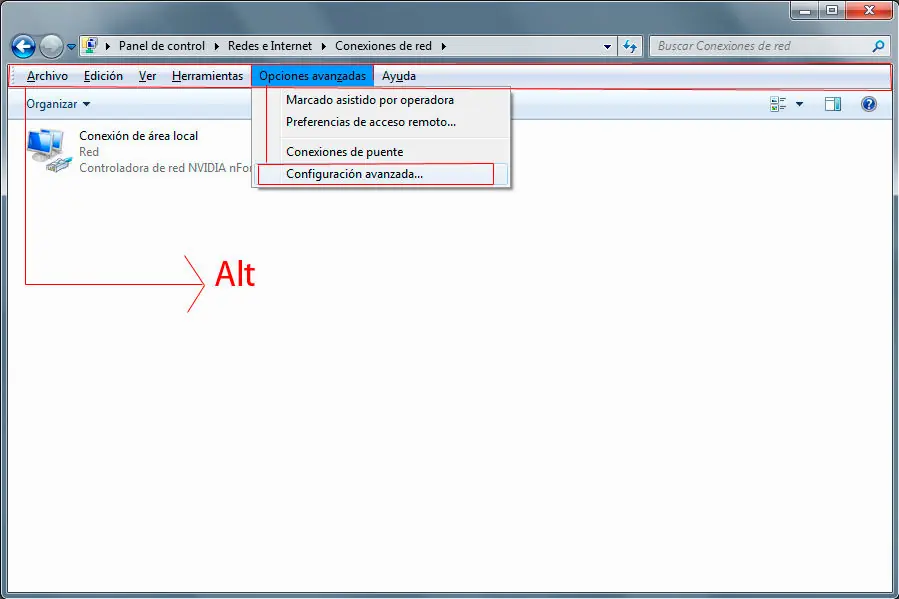Viewport: 899px width, 599px height.
Task: Open the recent pages dropdown beside Forward
Action: click(x=71, y=47)
